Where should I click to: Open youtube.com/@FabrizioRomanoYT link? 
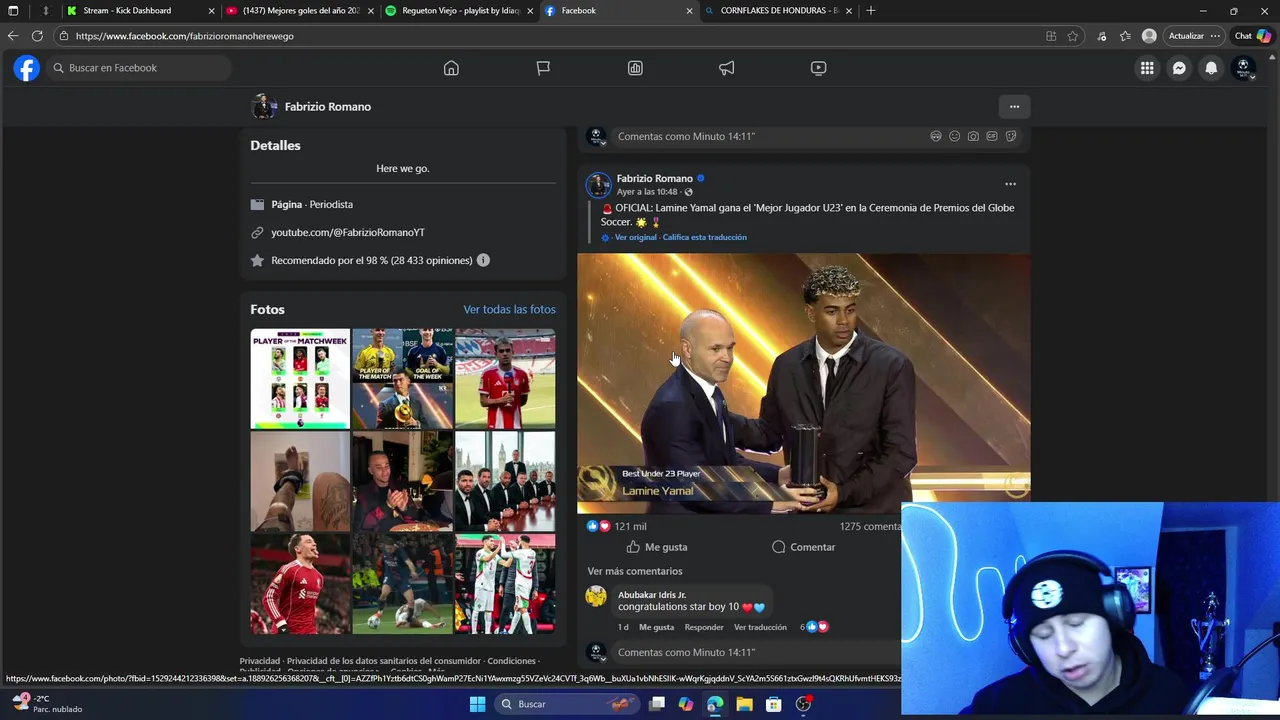[348, 232]
